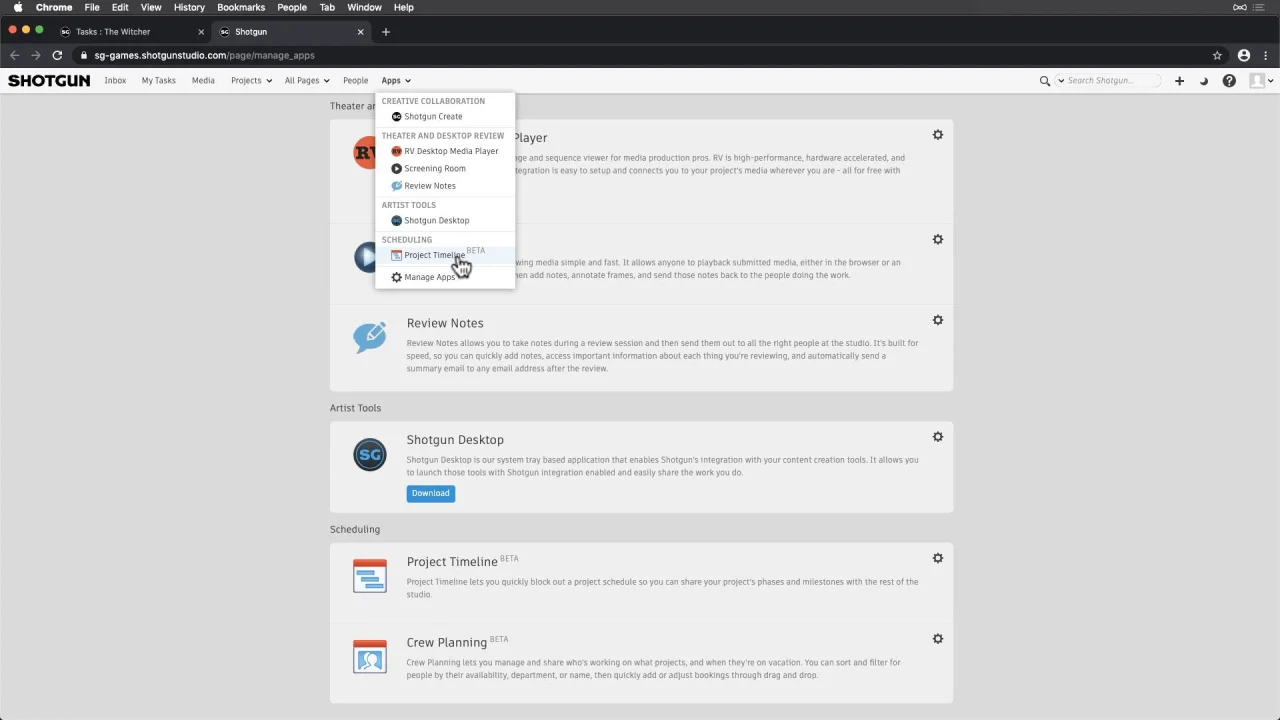1280x720 pixels.
Task: Reload the page with browser refresh
Action: point(57,56)
